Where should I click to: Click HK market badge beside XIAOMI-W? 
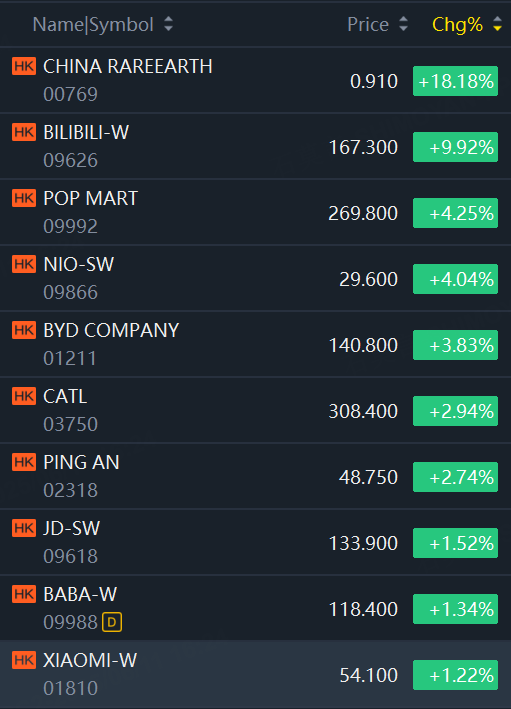coord(24,661)
